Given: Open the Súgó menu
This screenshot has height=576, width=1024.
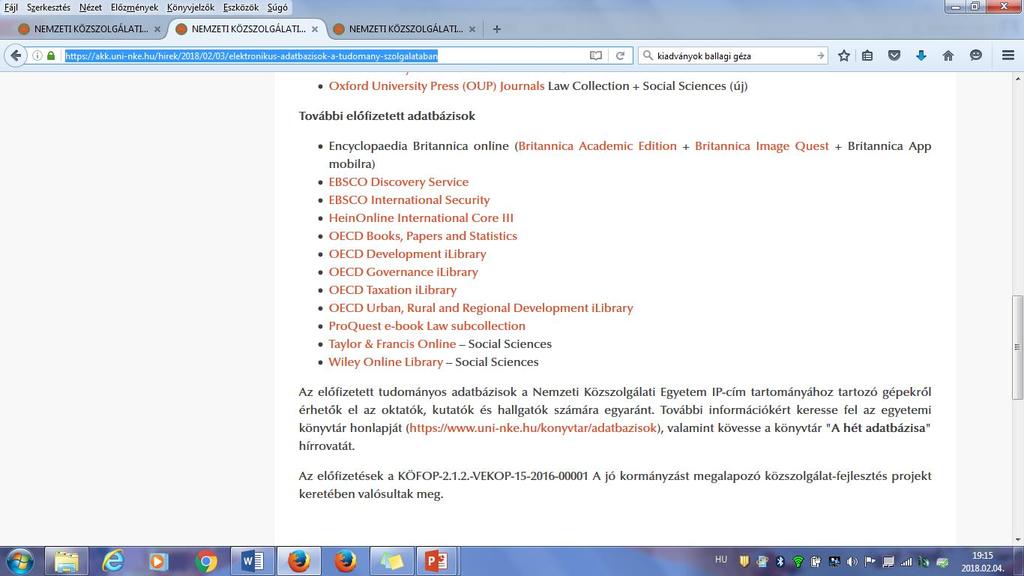Looking at the screenshot, I should click(278, 7).
